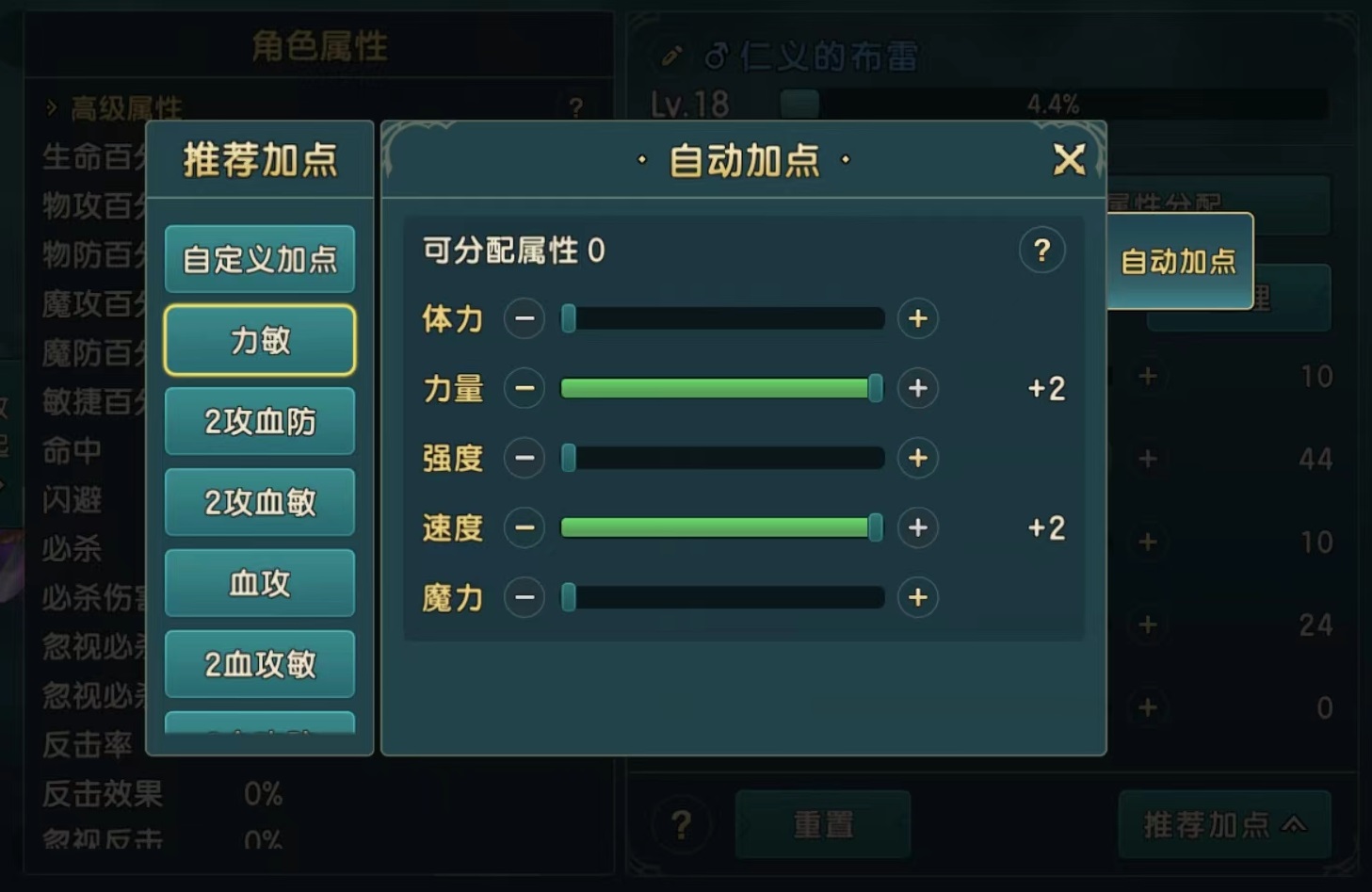Viewport: 1372px width, 892px height.
Task: Select the 力敏 recommended preset
Action: (x=260, y=340)
